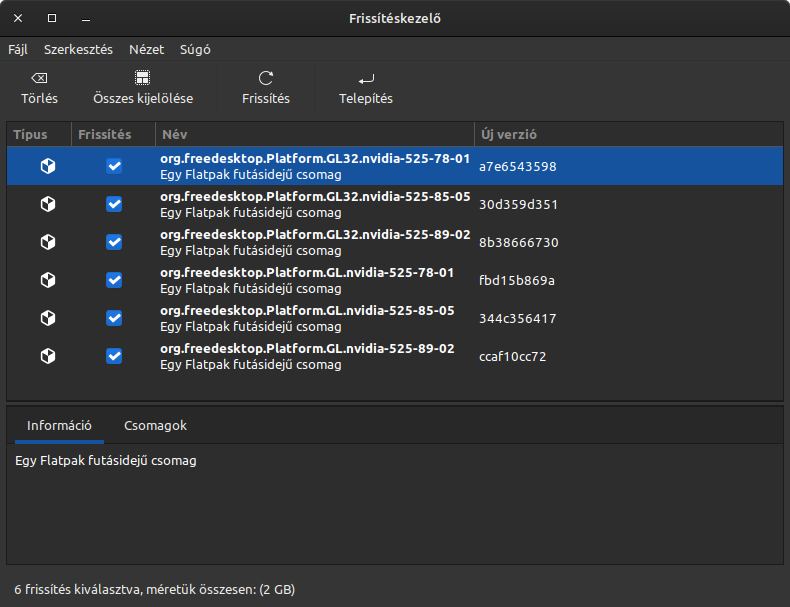This screenshot has height=607, width=790.
Task: Uncheck update for GL.nvidia-525-85-05
Action: pos(114,318)
